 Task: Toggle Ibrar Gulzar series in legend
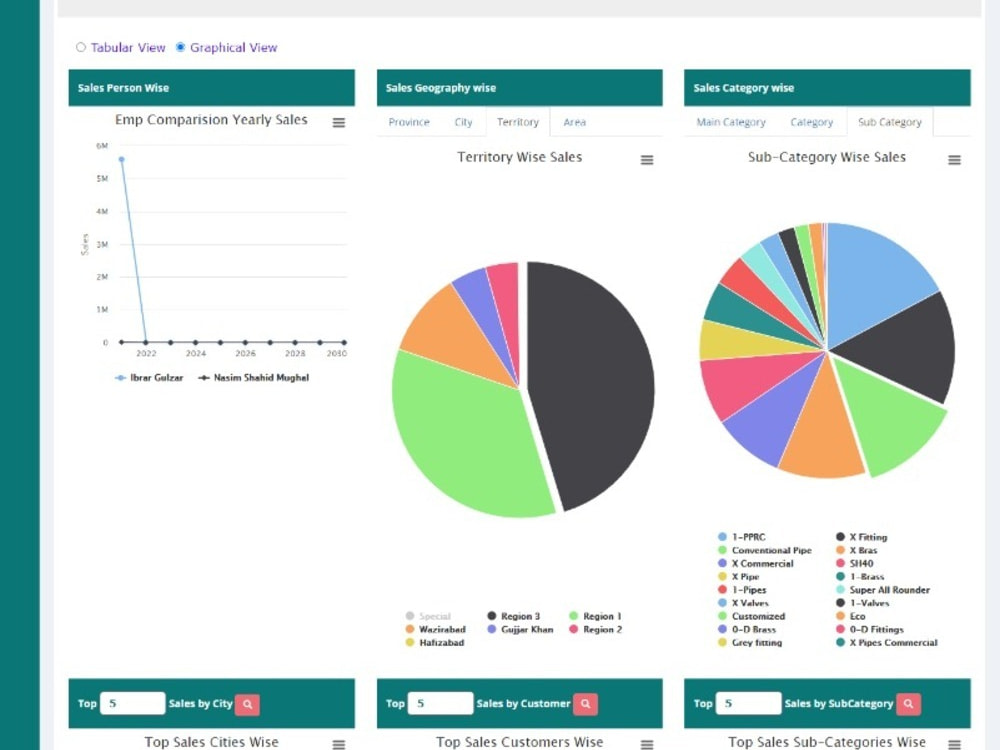[x=149, y=378]
